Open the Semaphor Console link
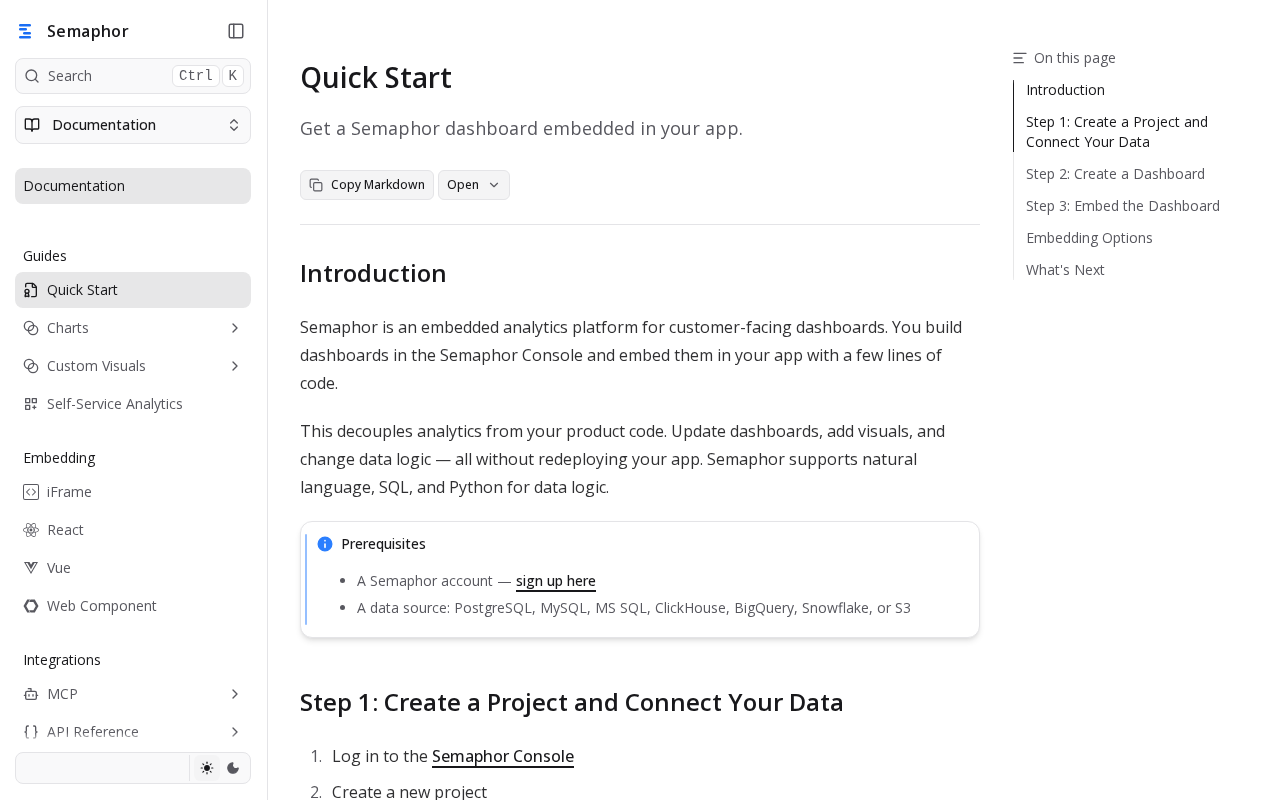 (x=503, y=756)
